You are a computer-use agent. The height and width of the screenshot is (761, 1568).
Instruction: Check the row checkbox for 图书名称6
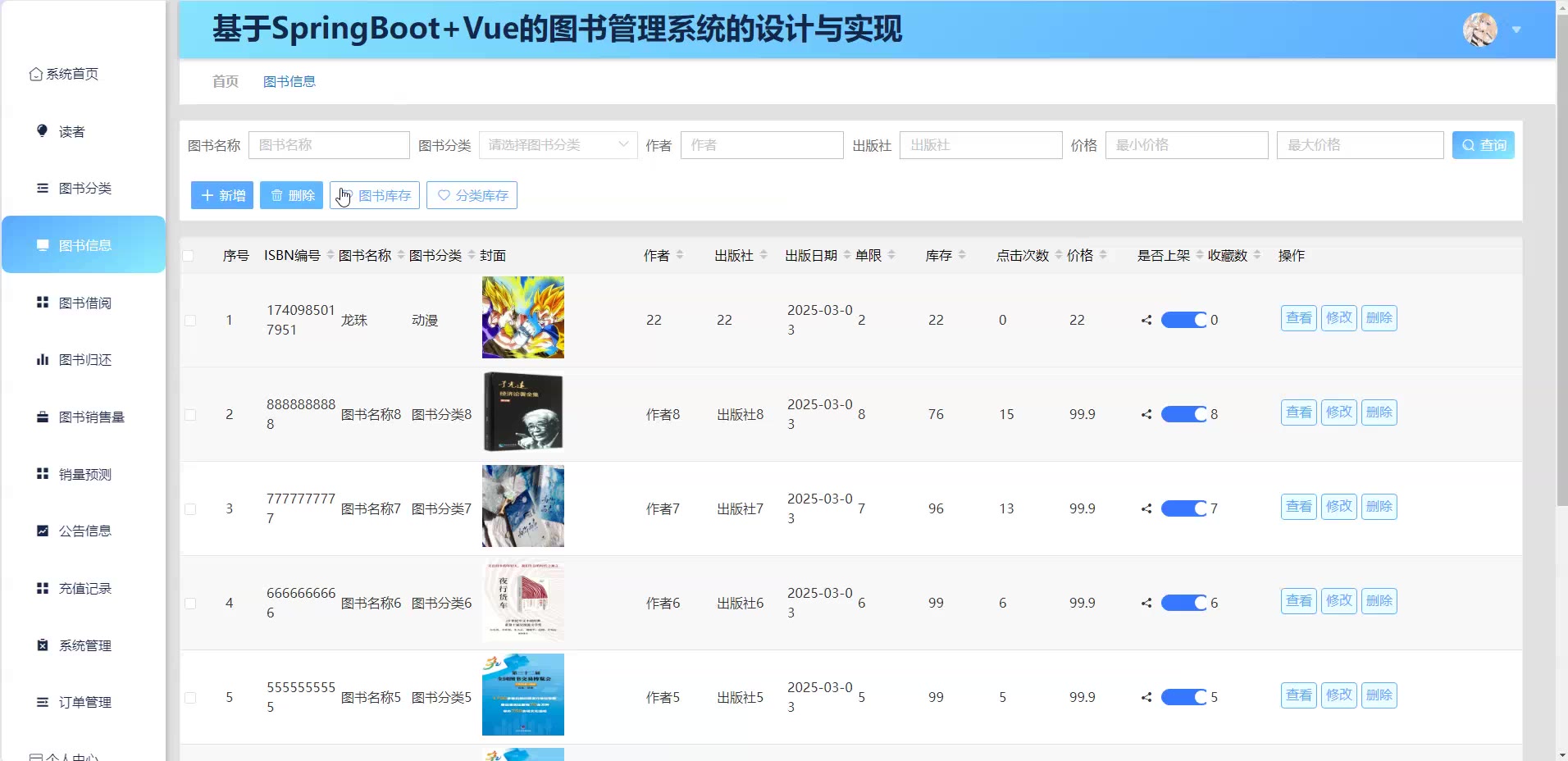point(190,604)
